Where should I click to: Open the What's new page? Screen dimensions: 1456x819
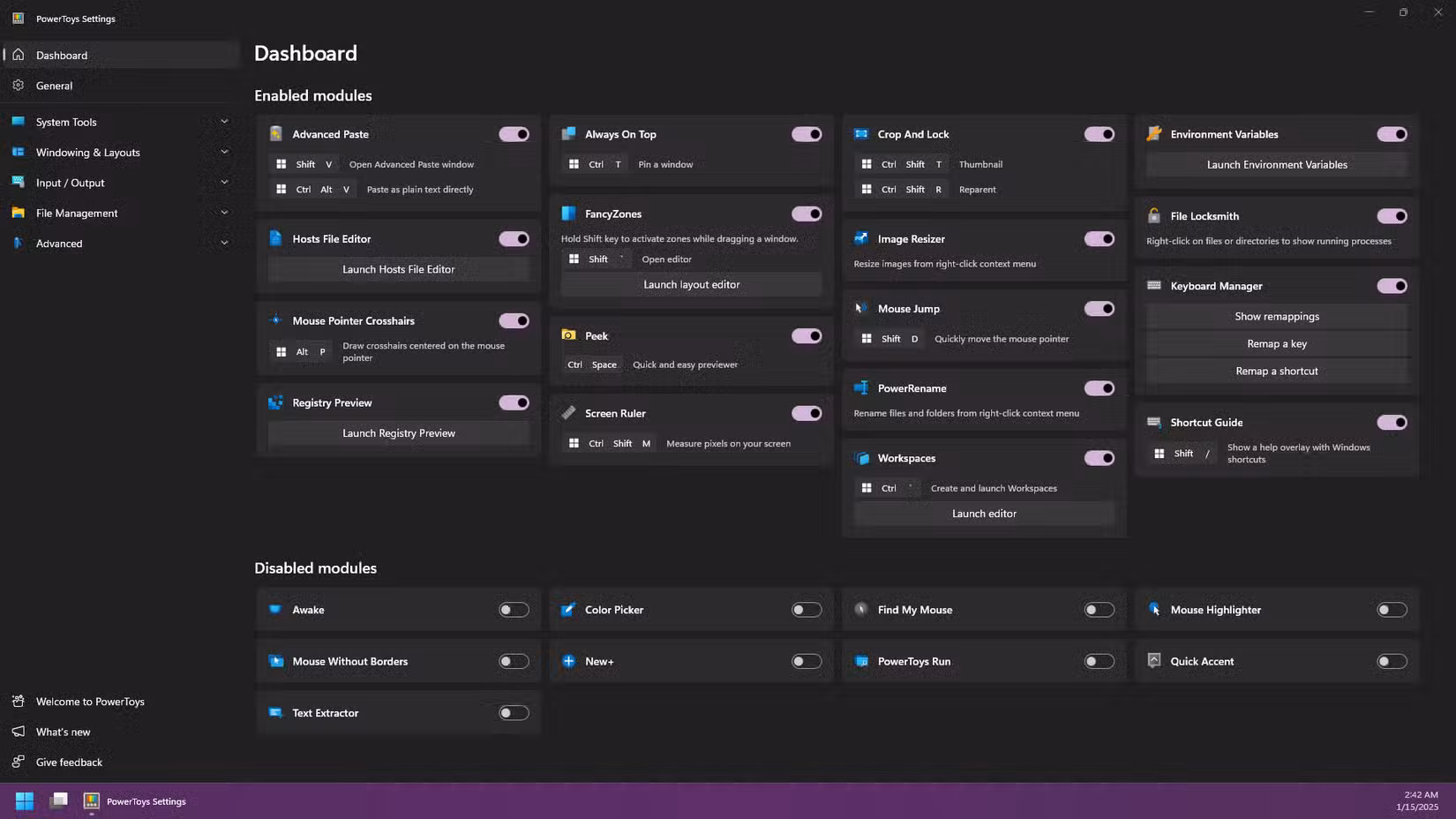(63, 732)
